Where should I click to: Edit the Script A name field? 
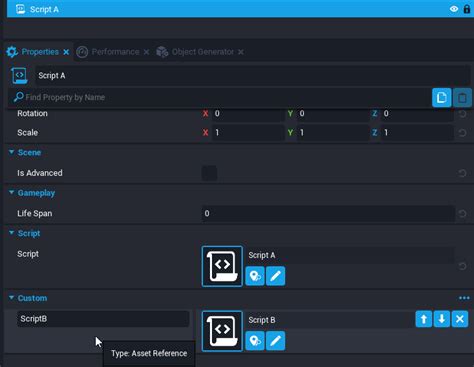(x=253, y=76)
